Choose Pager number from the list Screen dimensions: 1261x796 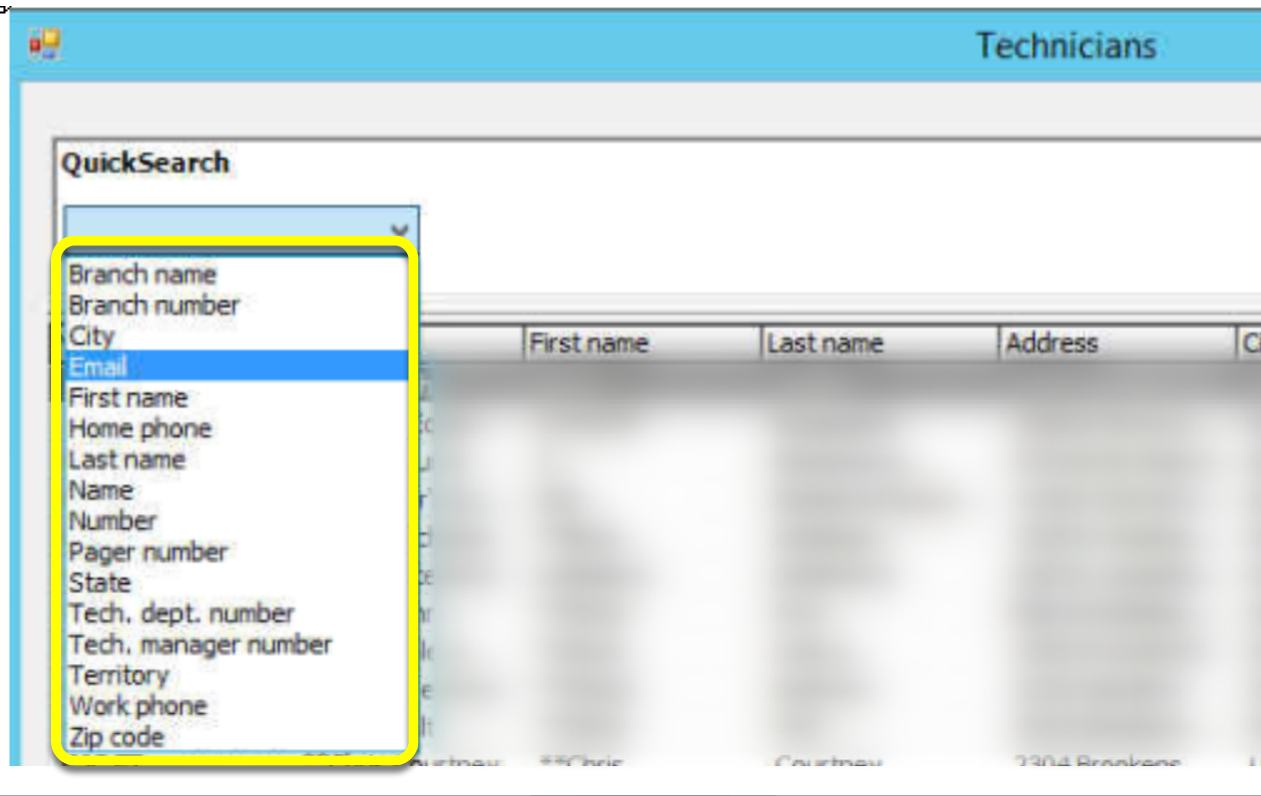[x=236, y=551]
